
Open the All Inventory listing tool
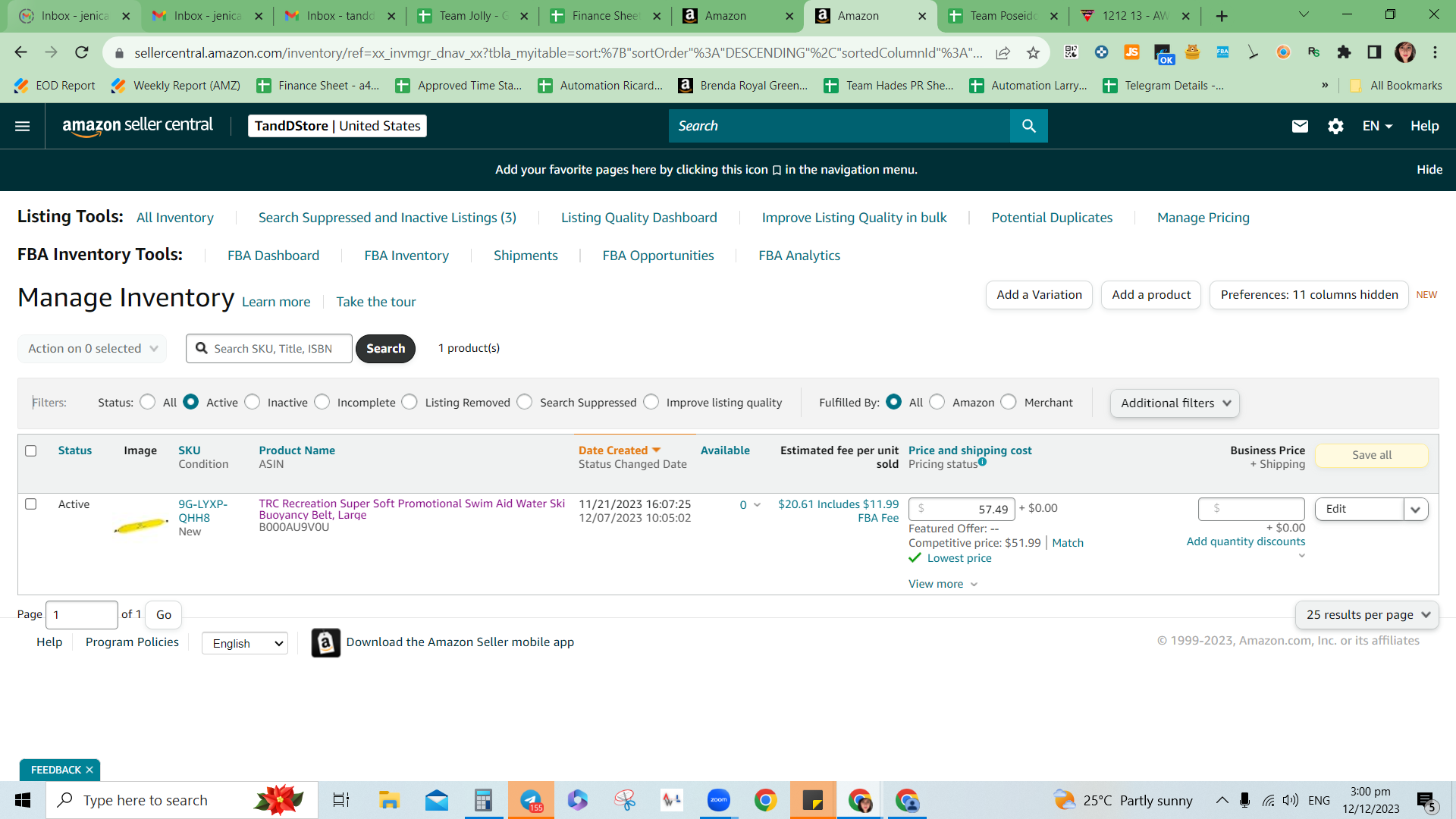(x=175, y=218)
